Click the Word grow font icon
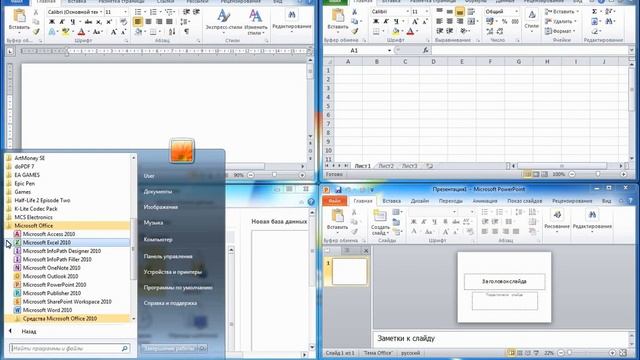This screenshot has height=360, width=640. click(114, 31)
